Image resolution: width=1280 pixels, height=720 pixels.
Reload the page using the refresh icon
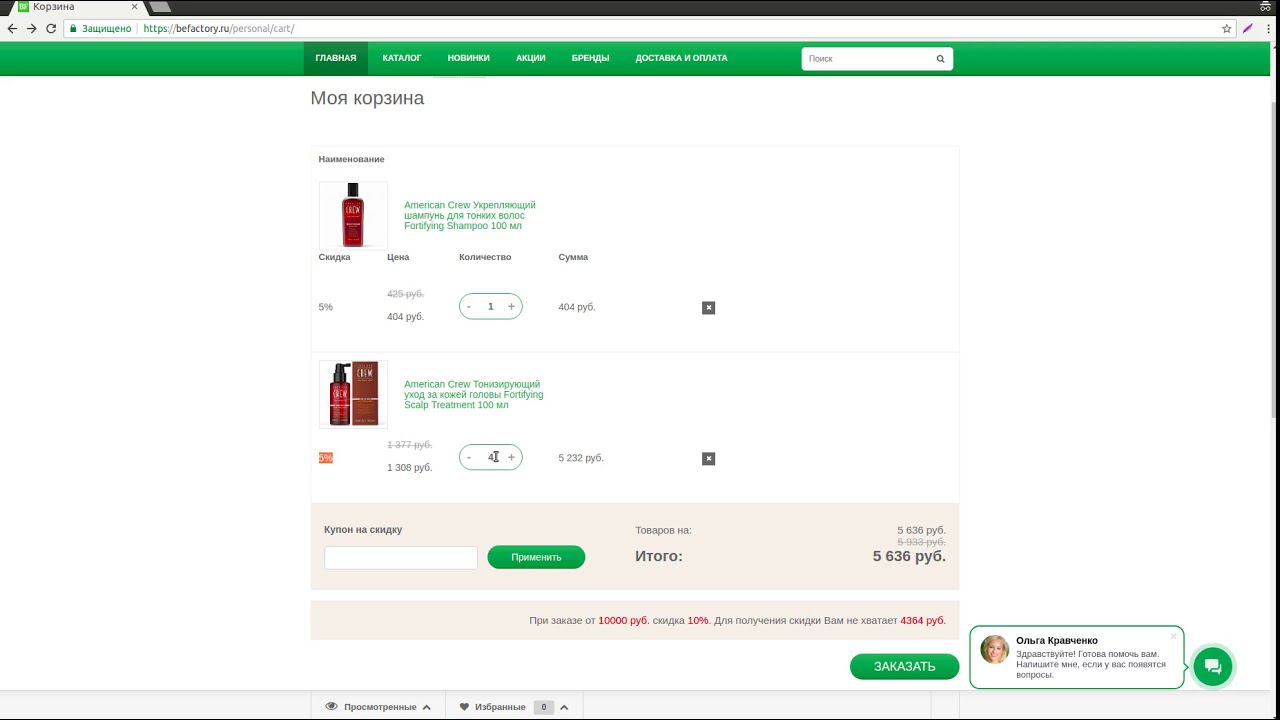pyautogui.click(x=52, y=29)
